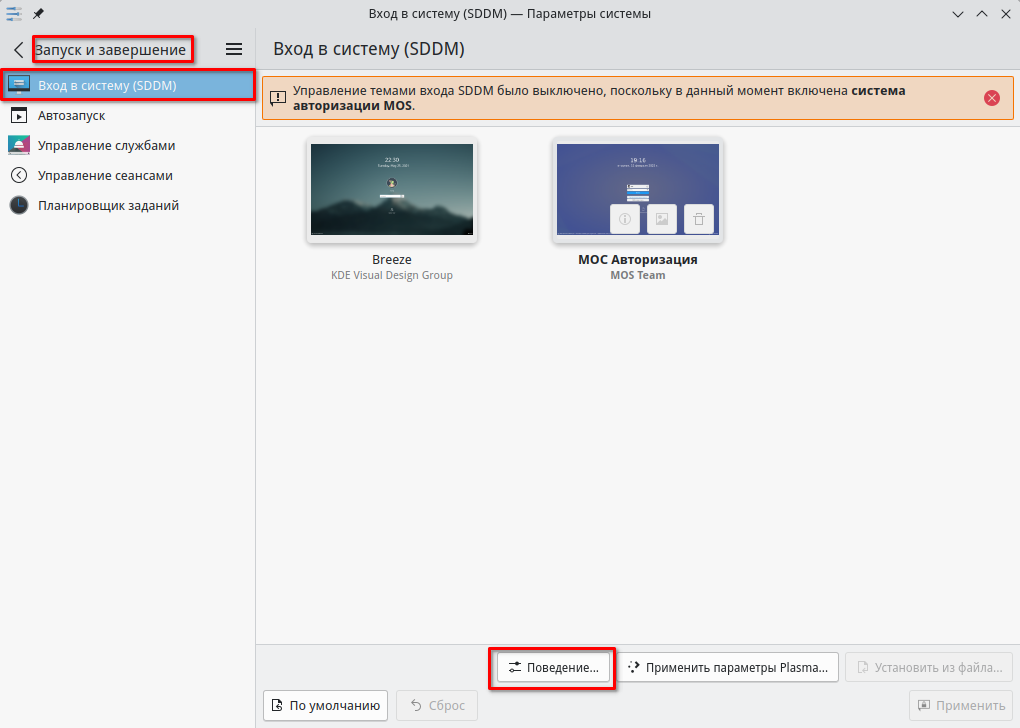Open Планировщик заданий in sidebar
1020x728 pixels.
tap(108, 205)
